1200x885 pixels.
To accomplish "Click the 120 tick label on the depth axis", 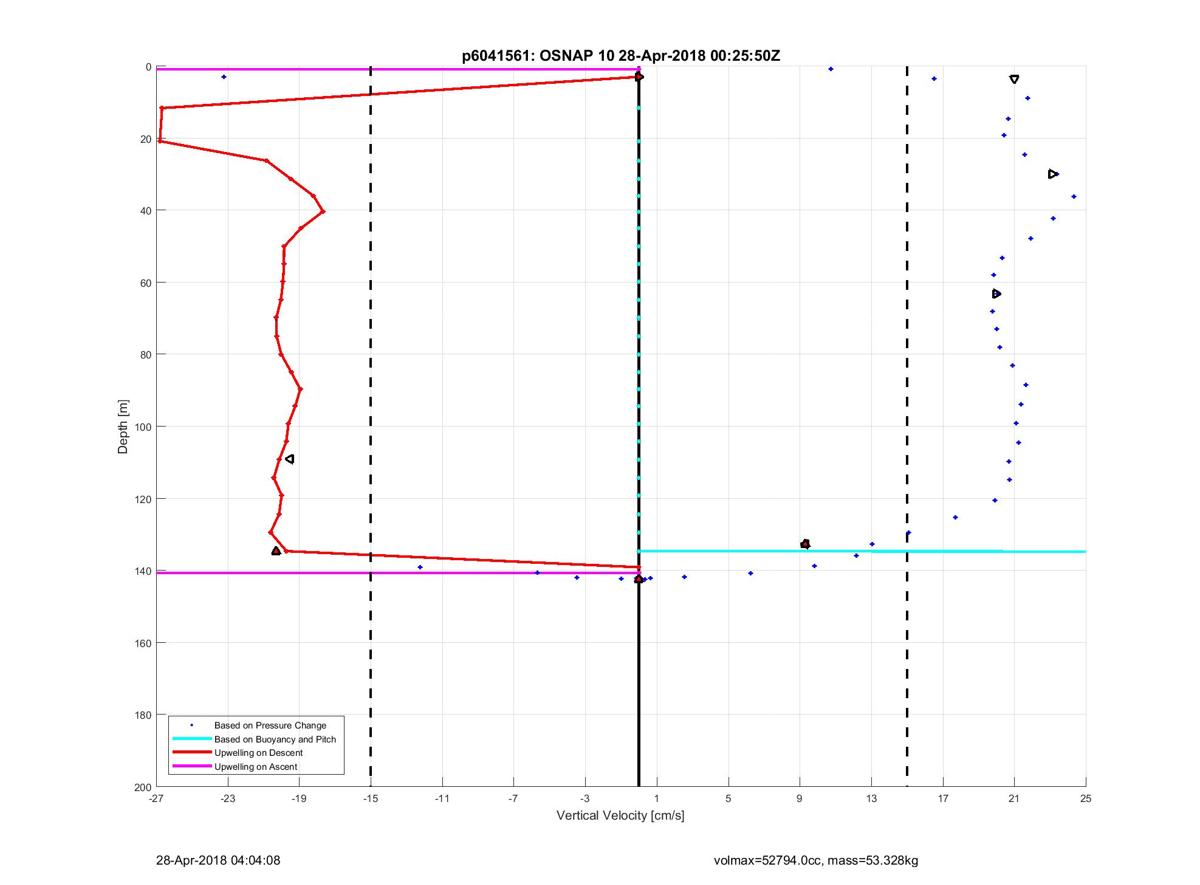I will click(142, 499).
